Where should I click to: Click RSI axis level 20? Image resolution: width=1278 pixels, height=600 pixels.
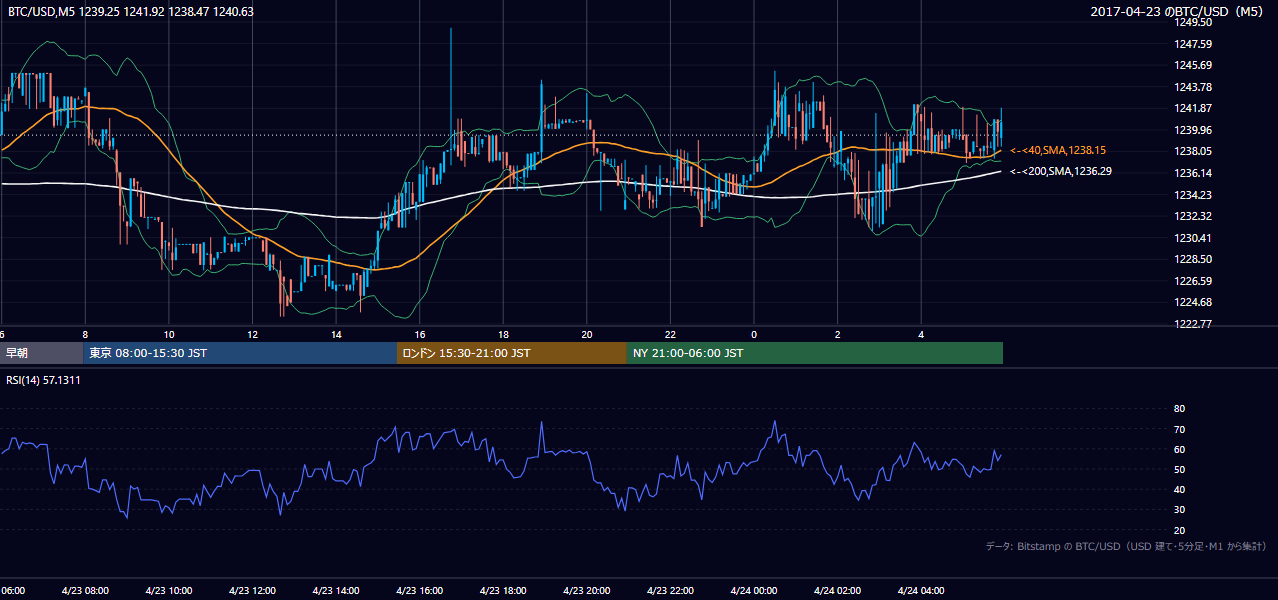tap(1179, 530)
